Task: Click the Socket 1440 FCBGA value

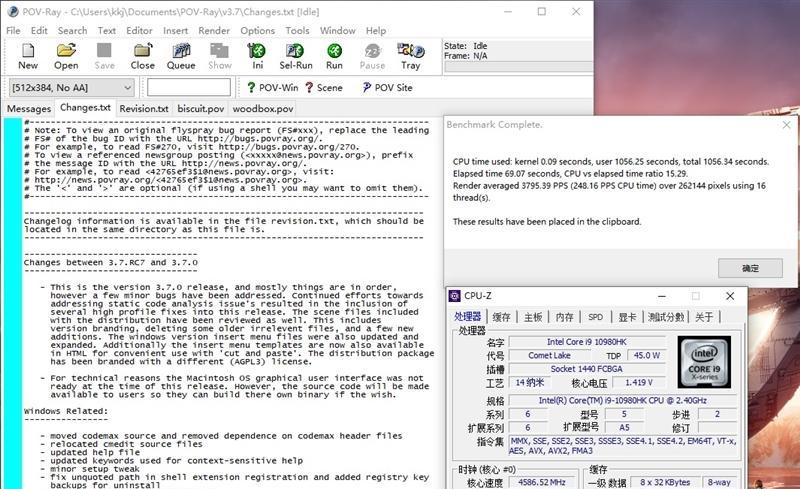Action: point(587,369)
